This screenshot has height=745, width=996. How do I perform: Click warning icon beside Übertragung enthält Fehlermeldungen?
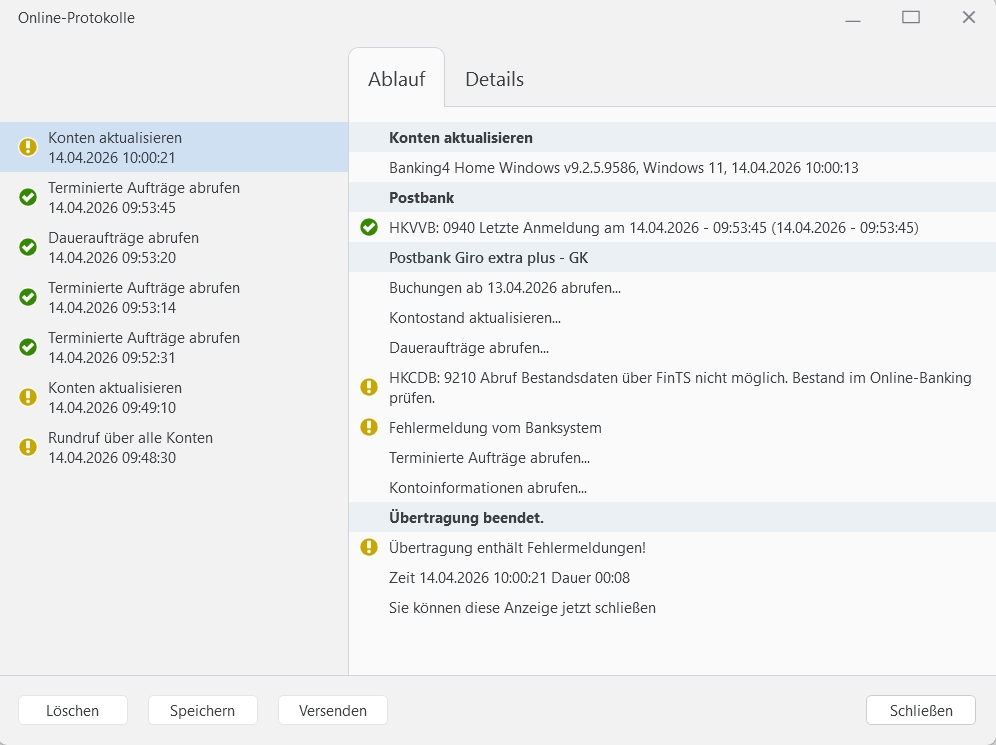pos(369,547)
